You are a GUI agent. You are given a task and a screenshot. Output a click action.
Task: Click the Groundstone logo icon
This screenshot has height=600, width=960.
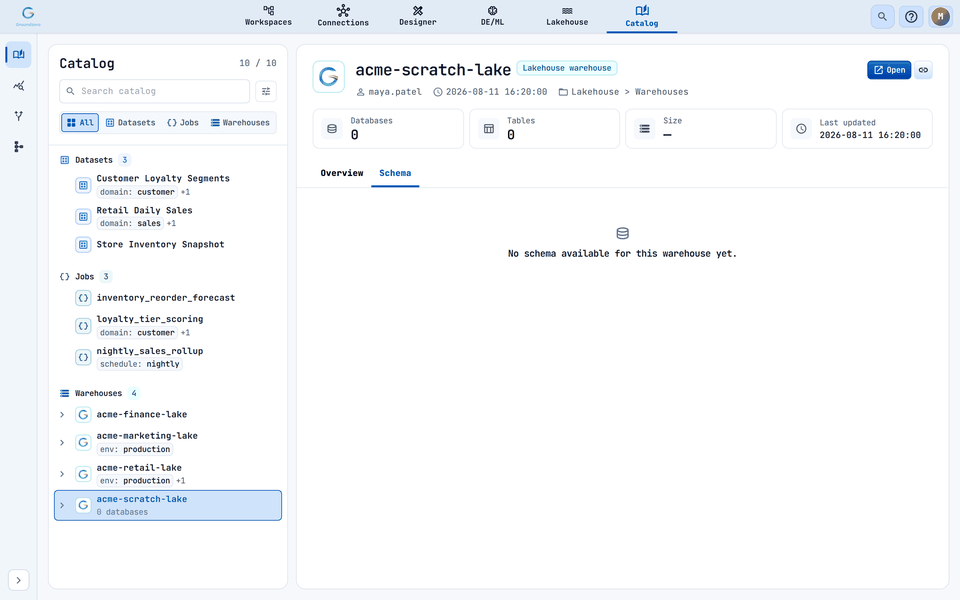pos(28,16)
